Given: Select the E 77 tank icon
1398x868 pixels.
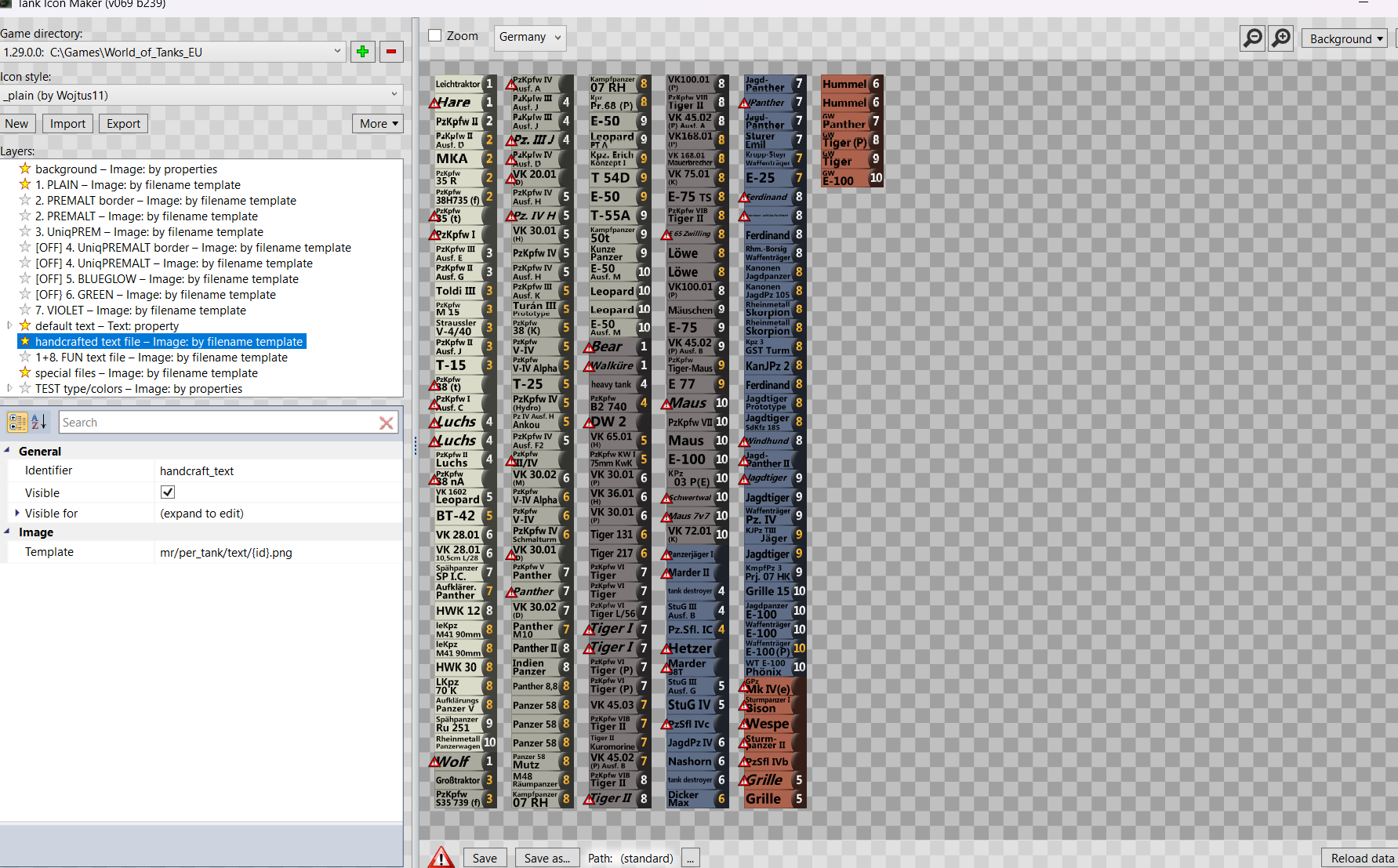Looking at the screenshot, I should pos(697,384).
